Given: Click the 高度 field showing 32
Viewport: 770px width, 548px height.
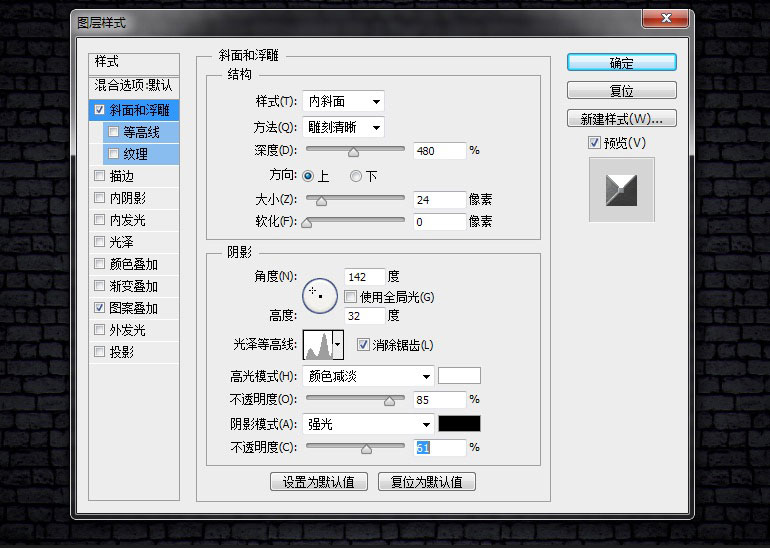Looking at the screenshot, I should pyautogui.click(x=364, y=316).
